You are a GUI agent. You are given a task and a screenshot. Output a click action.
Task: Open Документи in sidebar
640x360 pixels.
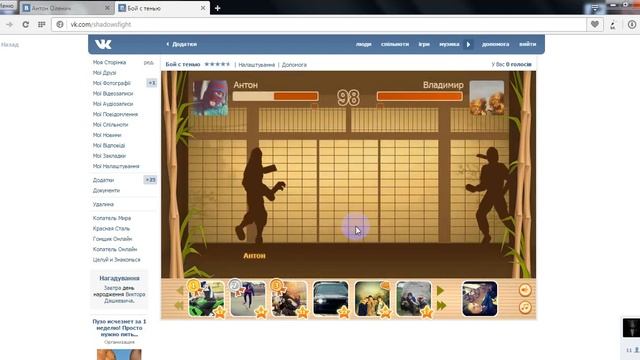point(107,191)
